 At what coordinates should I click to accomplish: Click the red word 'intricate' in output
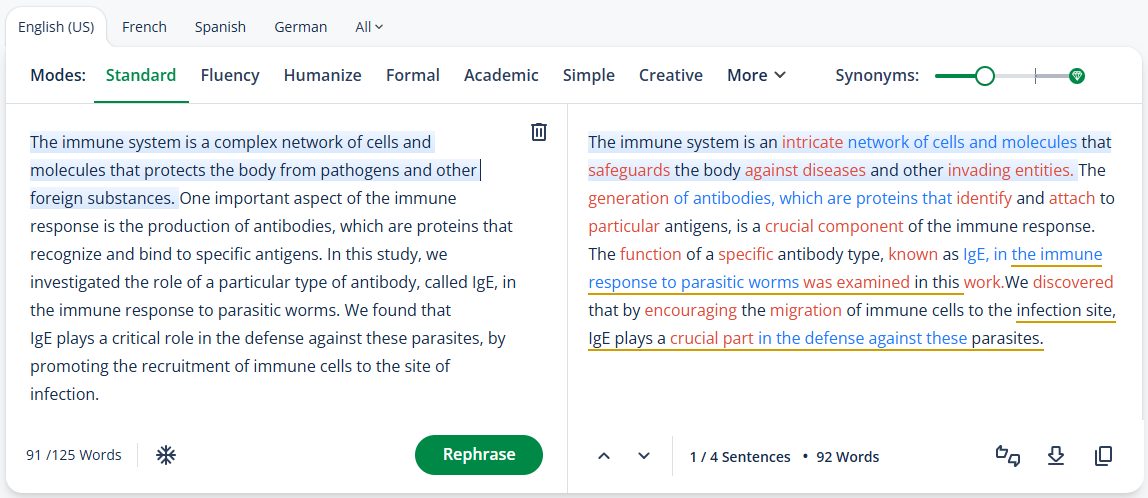click(812, 141)
